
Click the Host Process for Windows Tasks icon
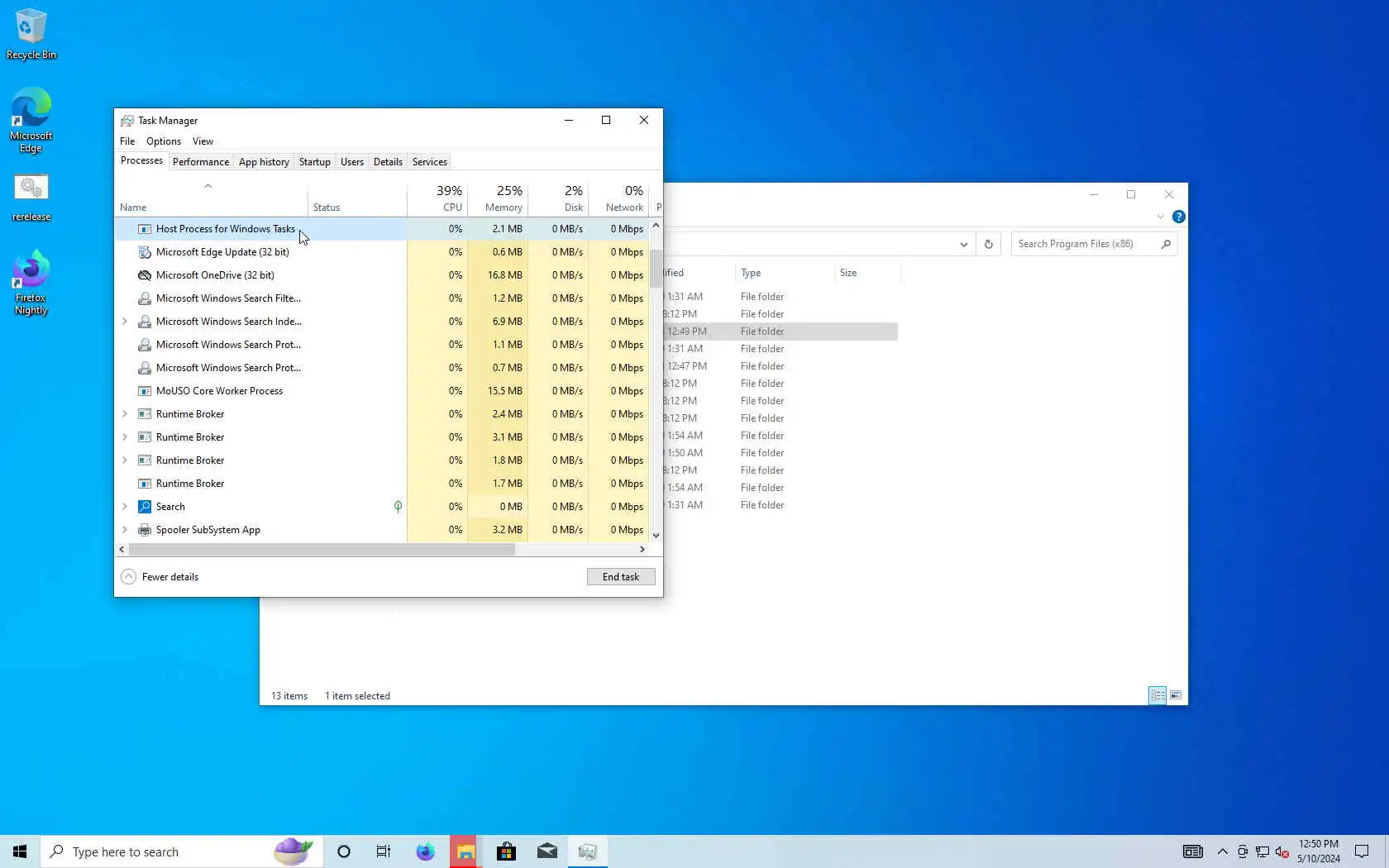point(145,229)
